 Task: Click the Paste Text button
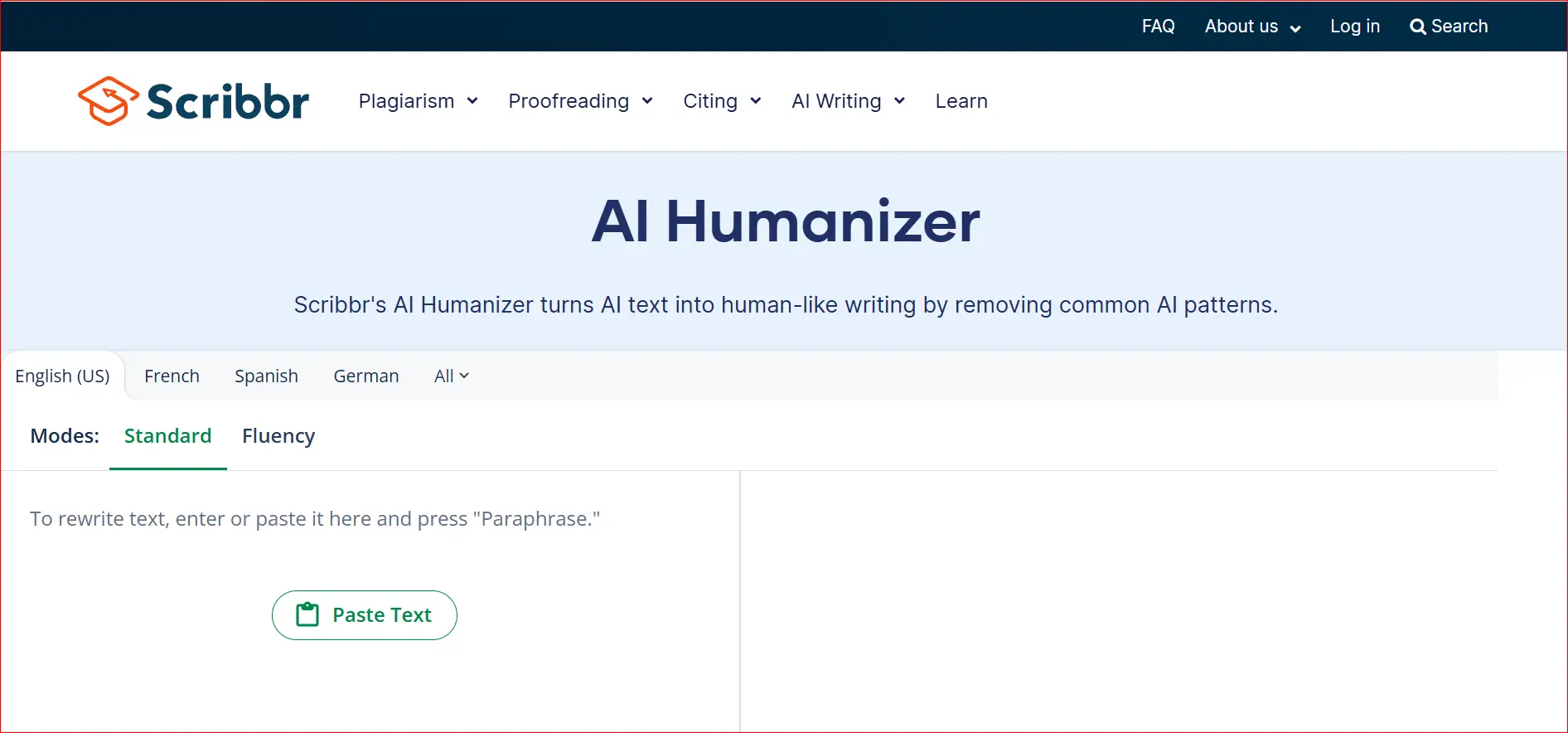click(365, 615)
